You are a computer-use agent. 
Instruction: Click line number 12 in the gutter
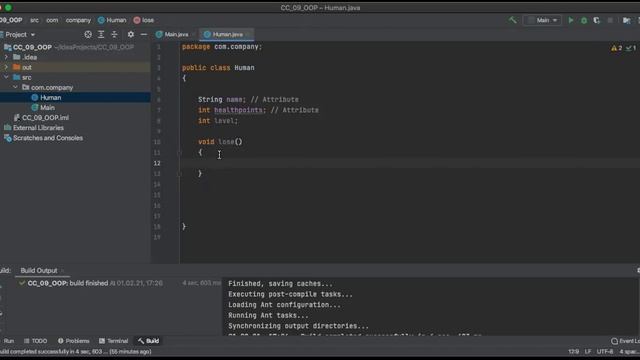pos(157,163)
